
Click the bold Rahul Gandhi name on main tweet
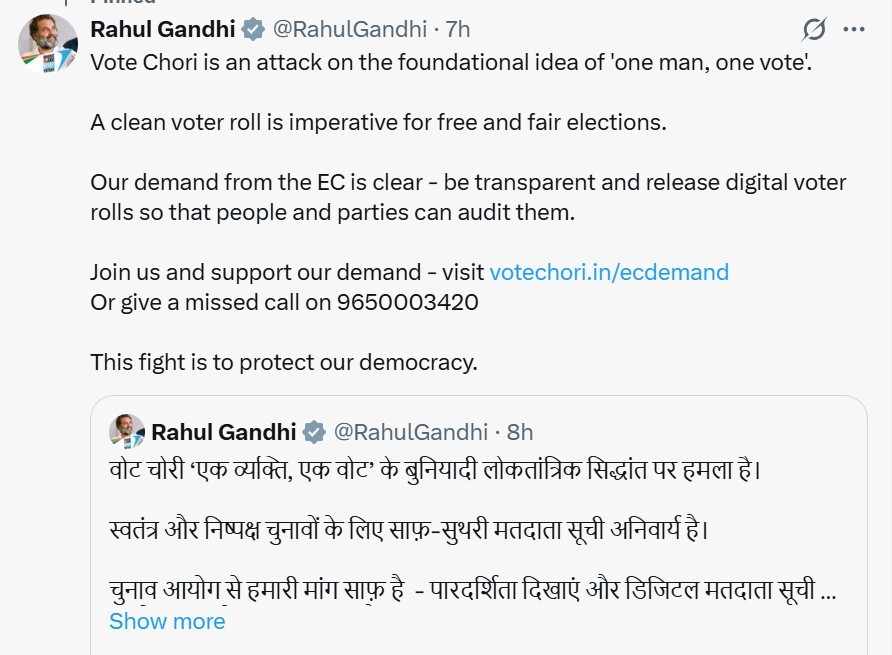click(164, 30)
